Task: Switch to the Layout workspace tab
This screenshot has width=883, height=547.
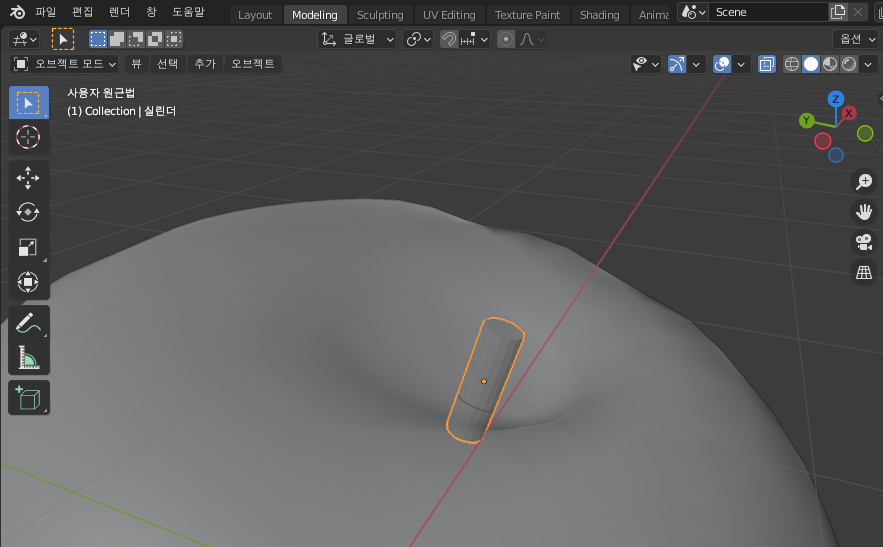Action: click(255, 15)
